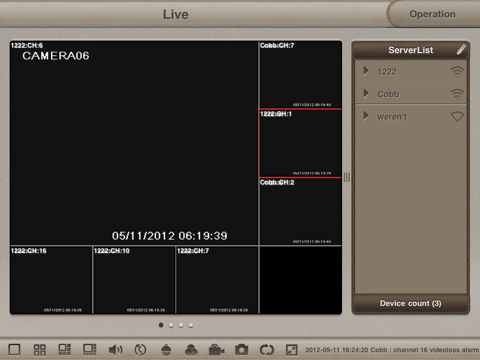Viewport: 480px width, 360px height.
Task: Click disconnected signal icon for weren't
Action: pyautogui.click(x=457, y=116)
